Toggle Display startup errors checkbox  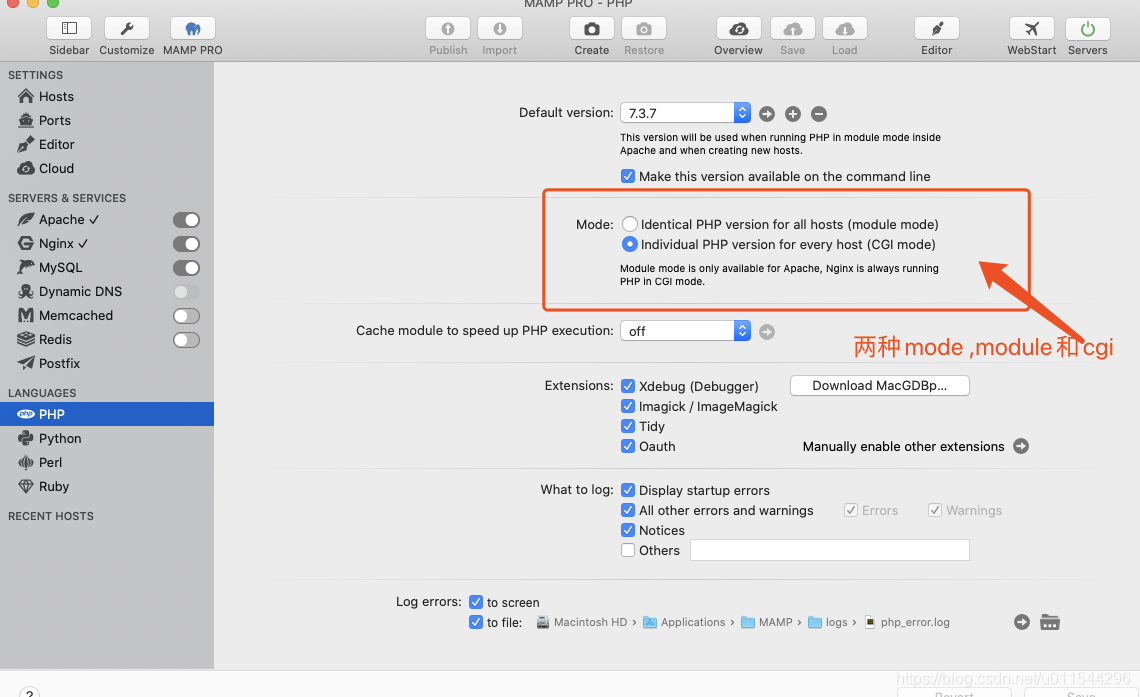628,490
